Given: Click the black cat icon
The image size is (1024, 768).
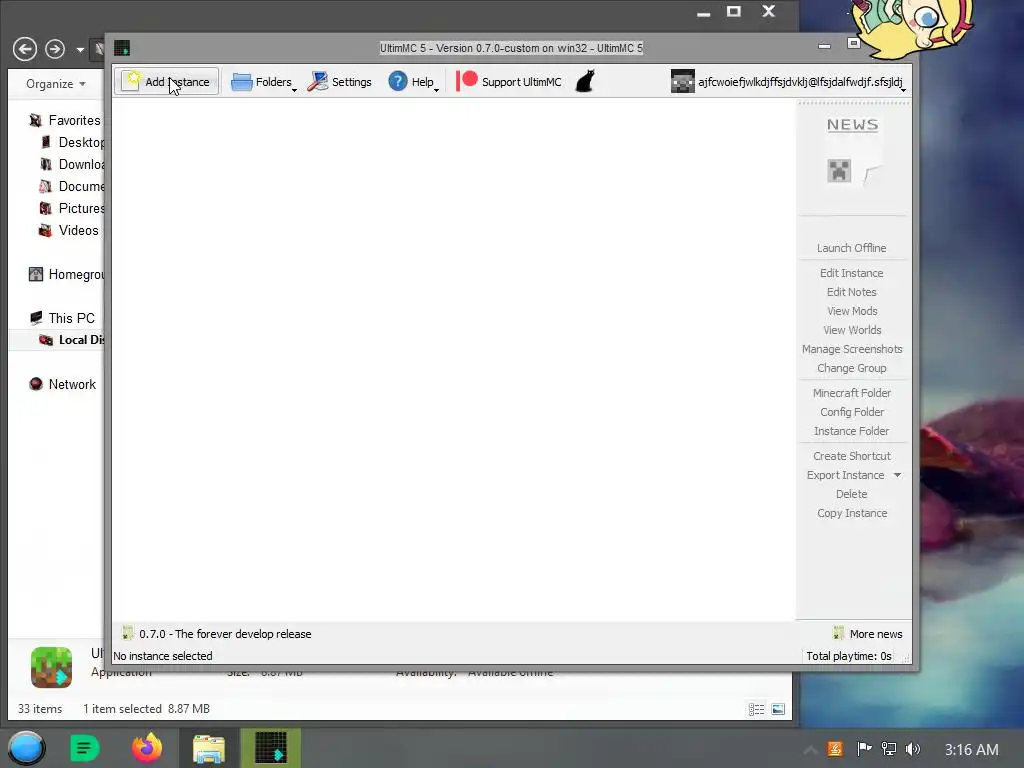Looking at the screenshot, I should click(585, 82).
